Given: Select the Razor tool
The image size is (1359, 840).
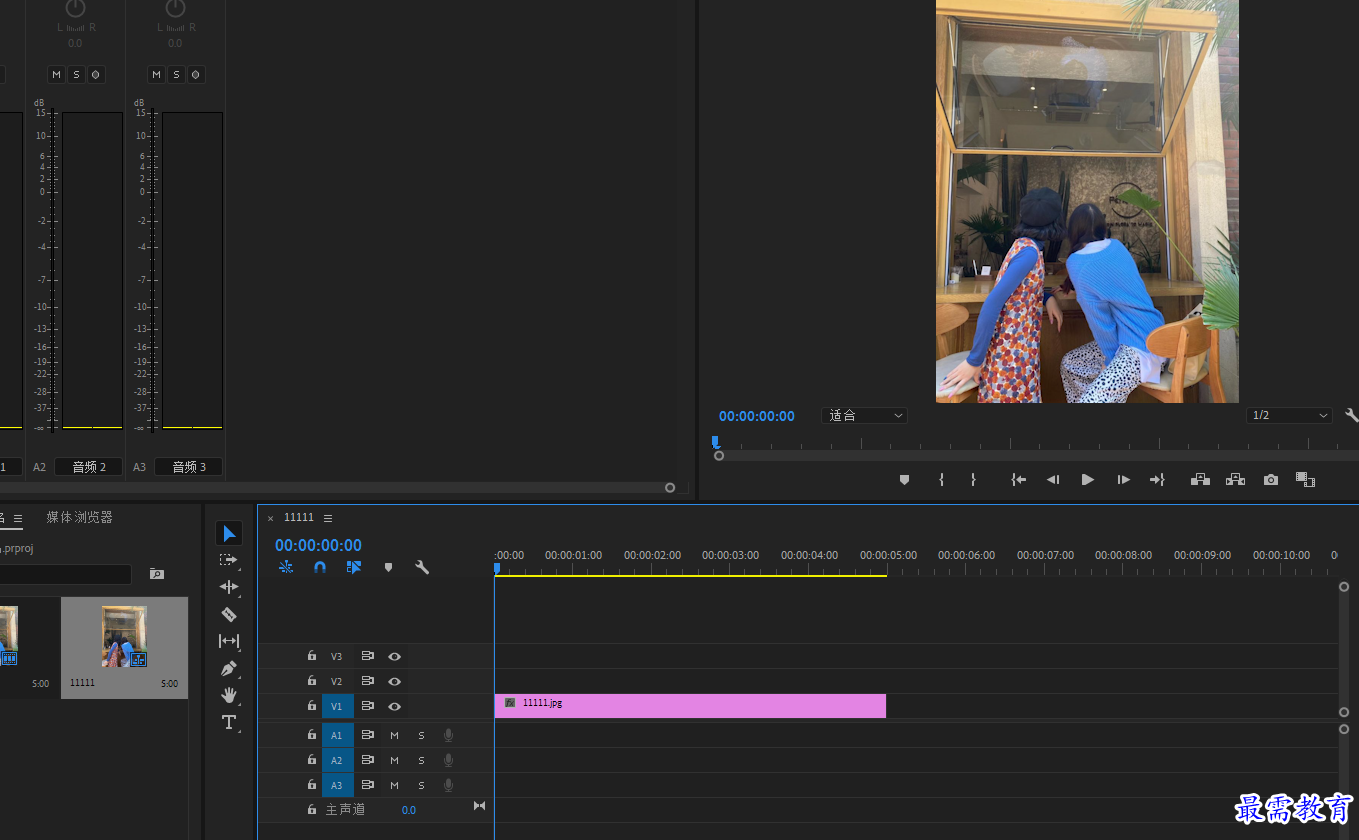Looking at the screenshot, I should pyautogui.click(x=229, y=614).
